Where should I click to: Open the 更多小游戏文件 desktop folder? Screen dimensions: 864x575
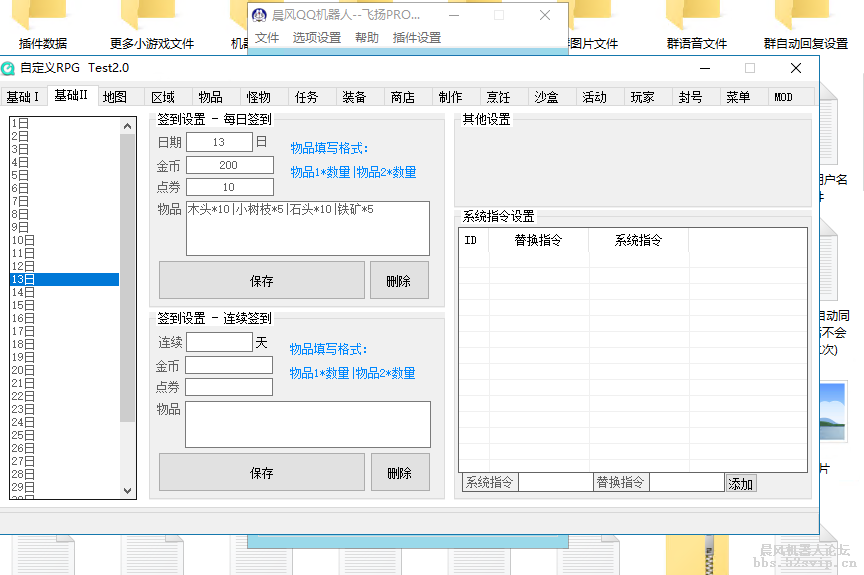(152, 25)
